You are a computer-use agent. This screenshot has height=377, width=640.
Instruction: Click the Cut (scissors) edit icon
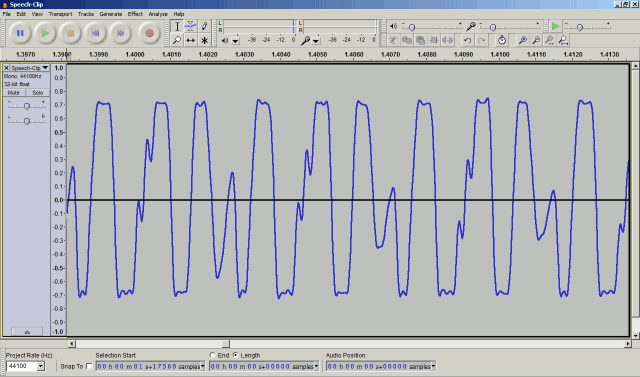[x=393, y=40]
